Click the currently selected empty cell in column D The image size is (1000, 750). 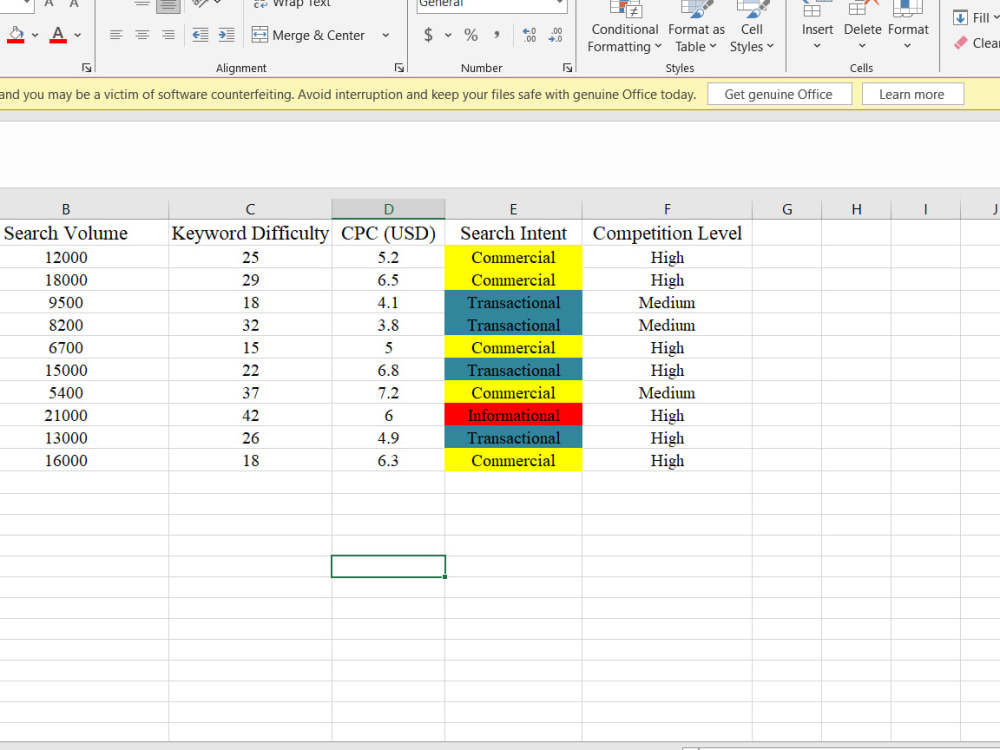(388, 566)
